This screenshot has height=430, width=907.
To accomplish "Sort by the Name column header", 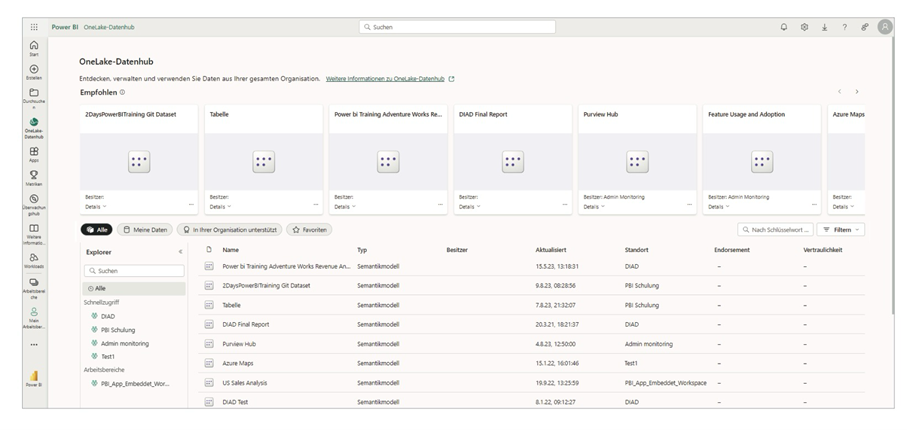I will (x=231, y=250).
